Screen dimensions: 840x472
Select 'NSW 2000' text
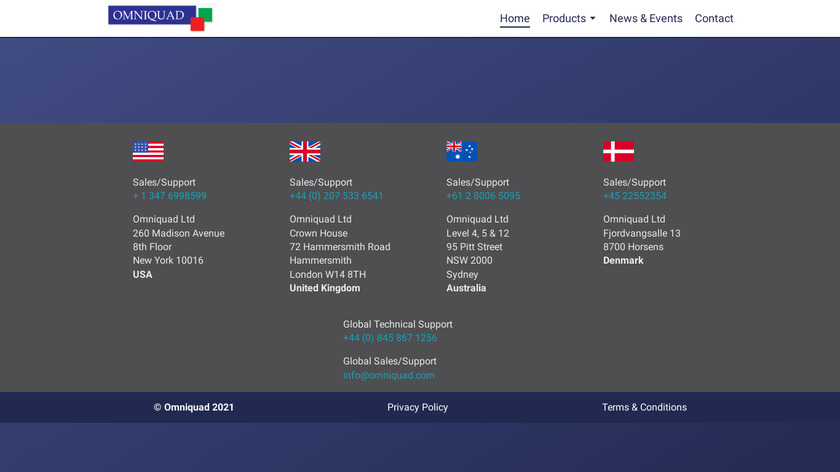[x=469, y=260]
